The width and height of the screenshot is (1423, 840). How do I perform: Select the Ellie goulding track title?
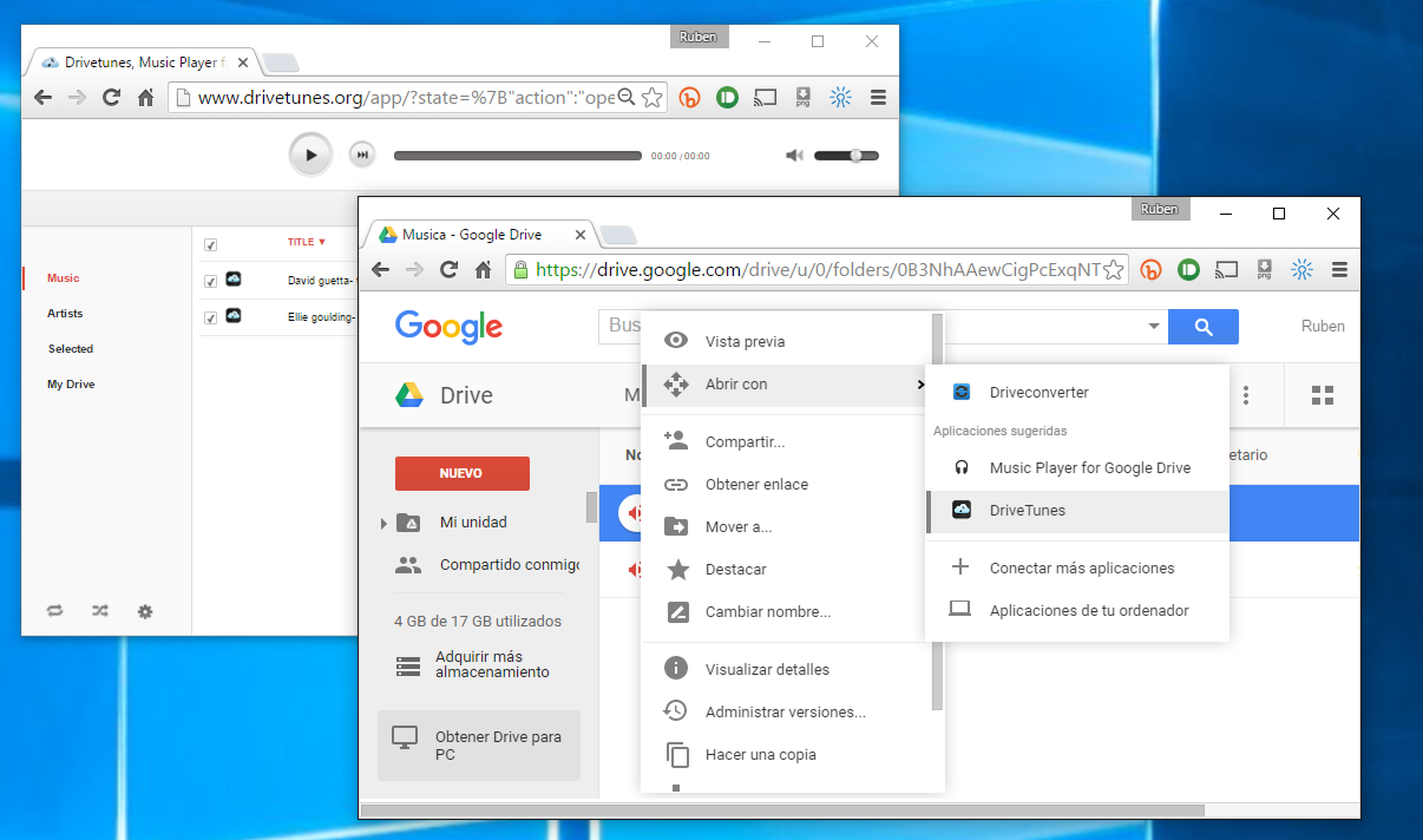(322, 317)
